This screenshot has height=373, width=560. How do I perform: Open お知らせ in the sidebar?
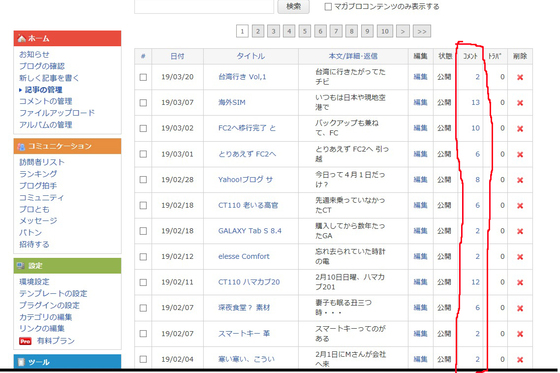coord(34,55)
